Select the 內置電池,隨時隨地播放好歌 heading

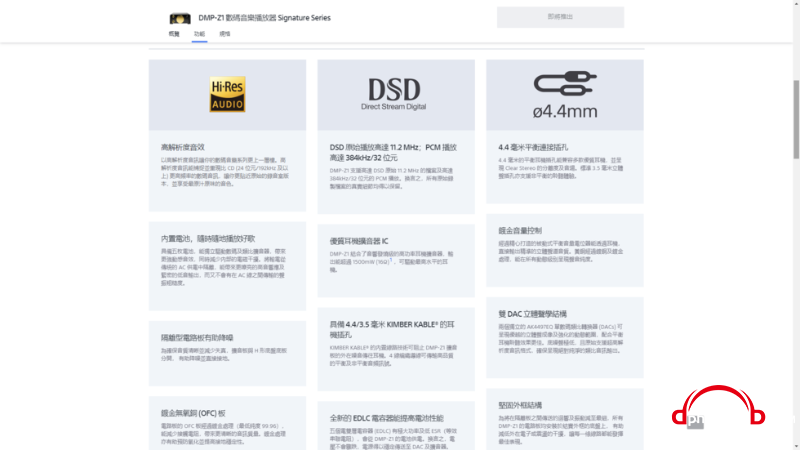pos(208,238)
